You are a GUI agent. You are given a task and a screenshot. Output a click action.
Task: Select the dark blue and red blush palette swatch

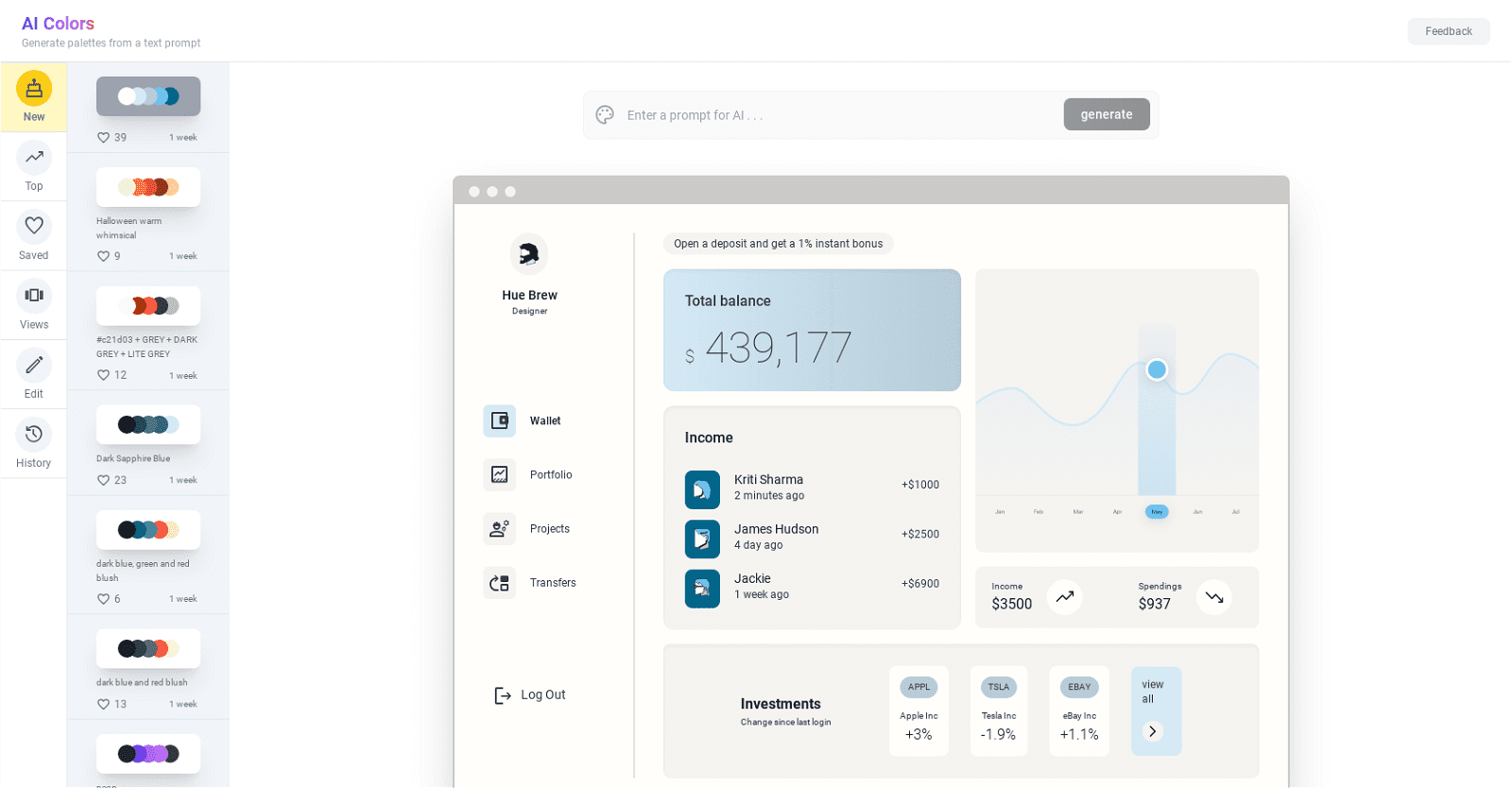coord(148,648)
